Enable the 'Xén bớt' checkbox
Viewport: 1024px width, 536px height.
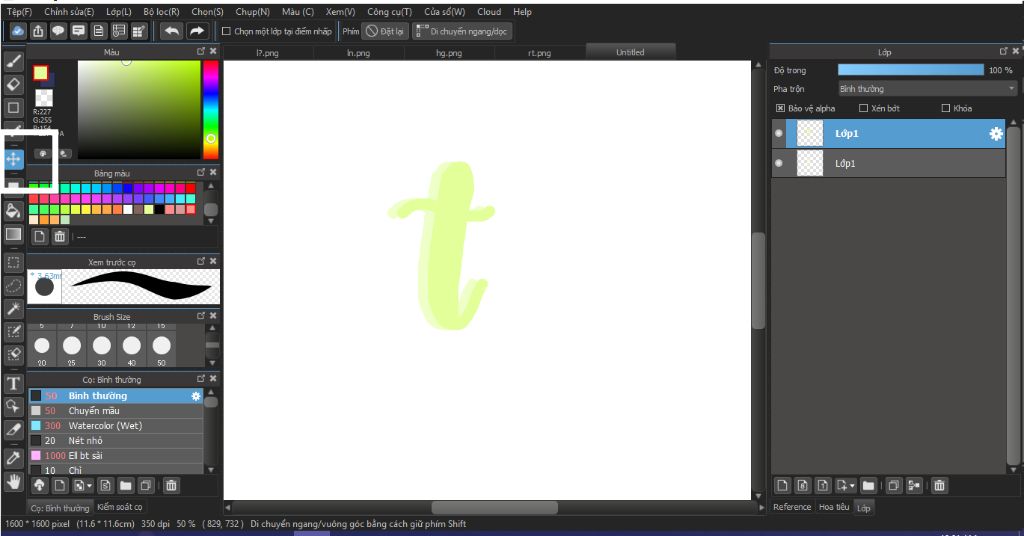coord(863,108)
